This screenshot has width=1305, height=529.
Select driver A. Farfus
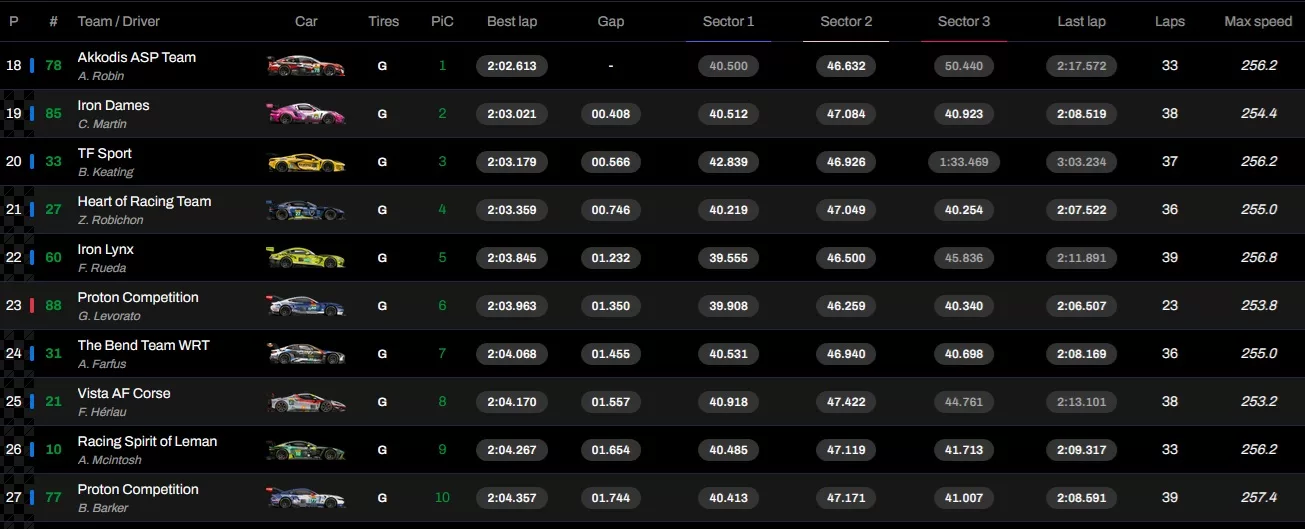pyautogui.click(x=101, y=364)
